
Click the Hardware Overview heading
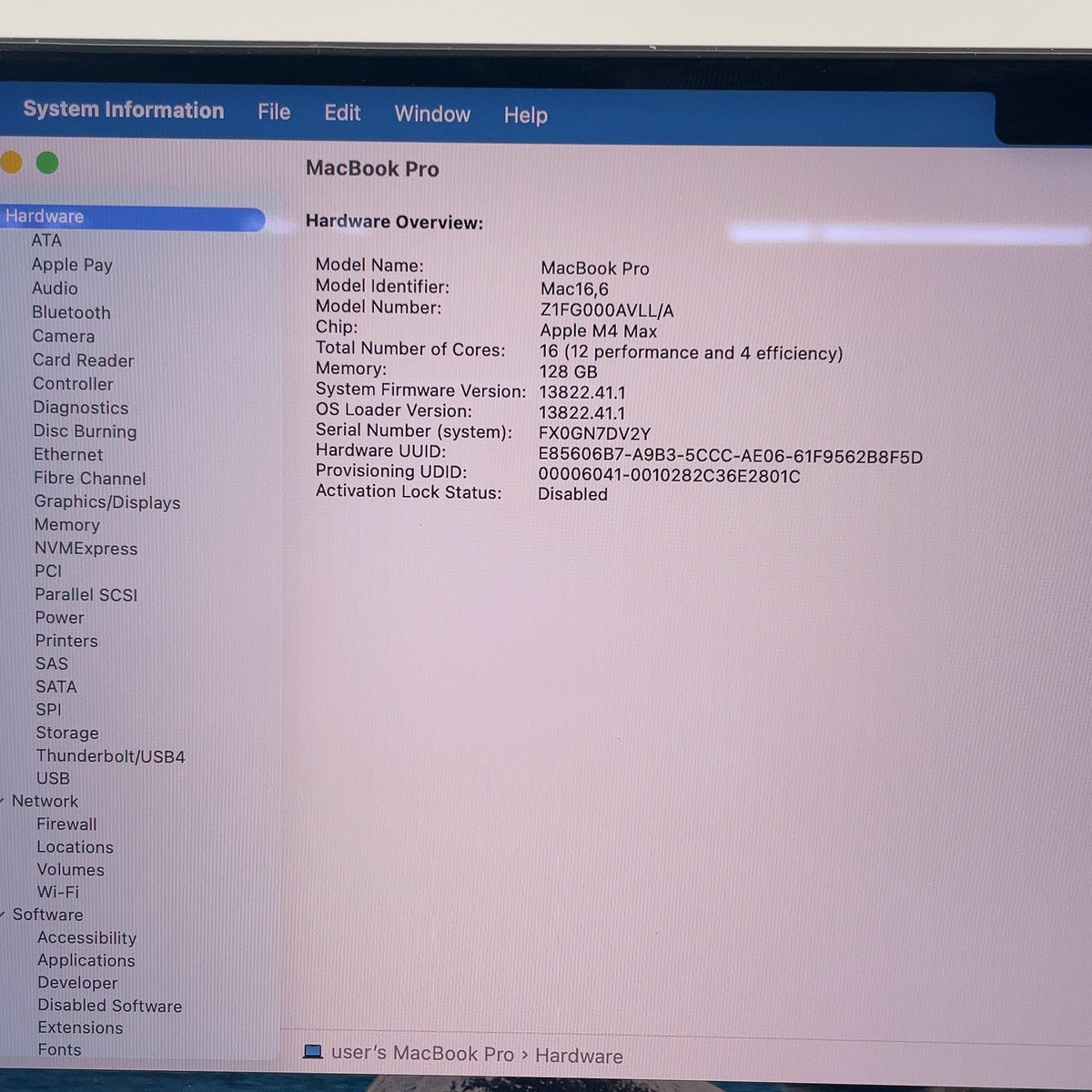394,222
